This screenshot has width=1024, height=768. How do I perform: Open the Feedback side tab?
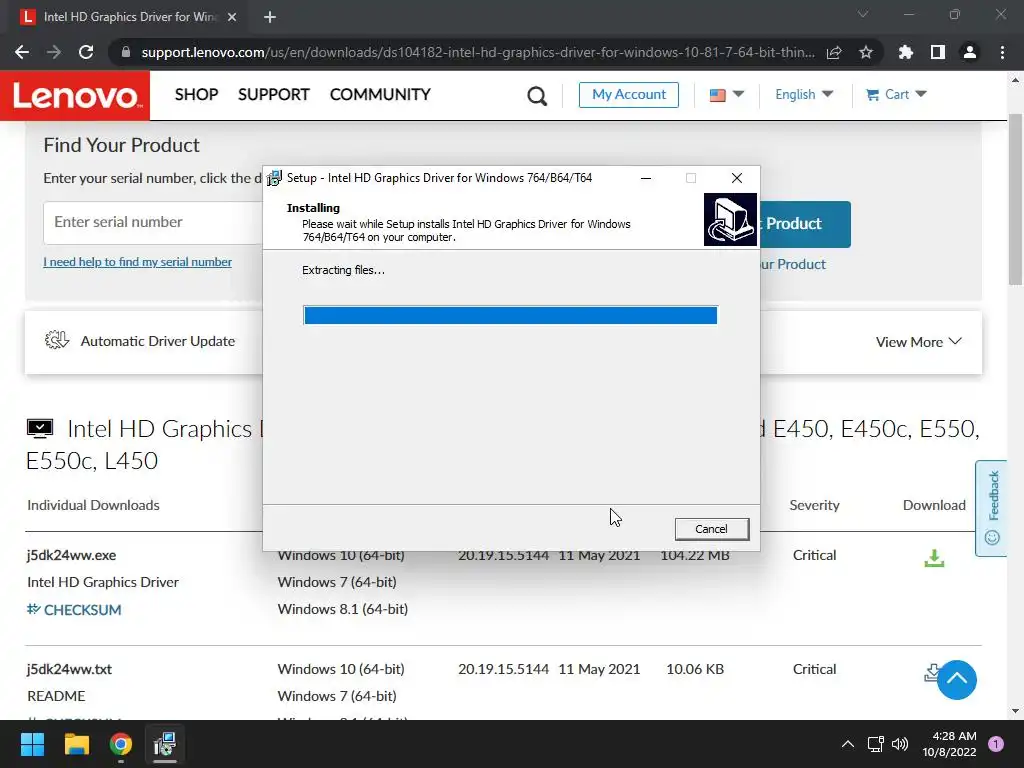point(991,508)
